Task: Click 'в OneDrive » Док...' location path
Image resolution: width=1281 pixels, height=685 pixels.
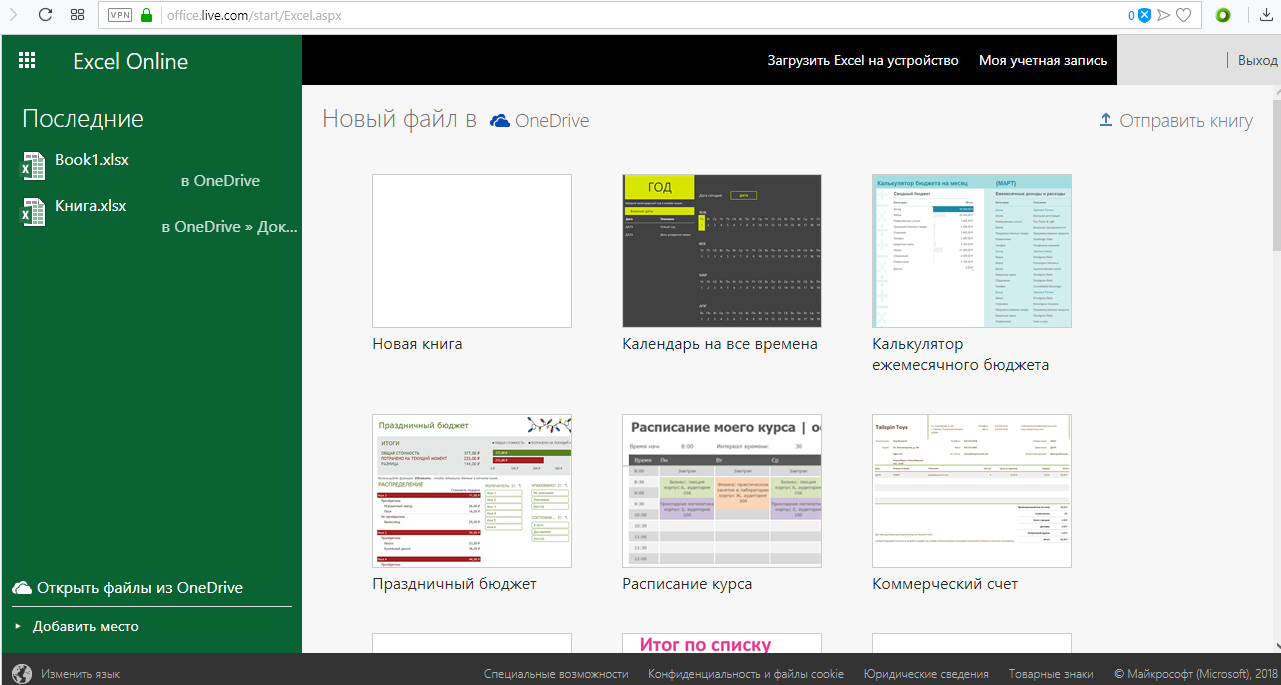Action: click(230, 227)
